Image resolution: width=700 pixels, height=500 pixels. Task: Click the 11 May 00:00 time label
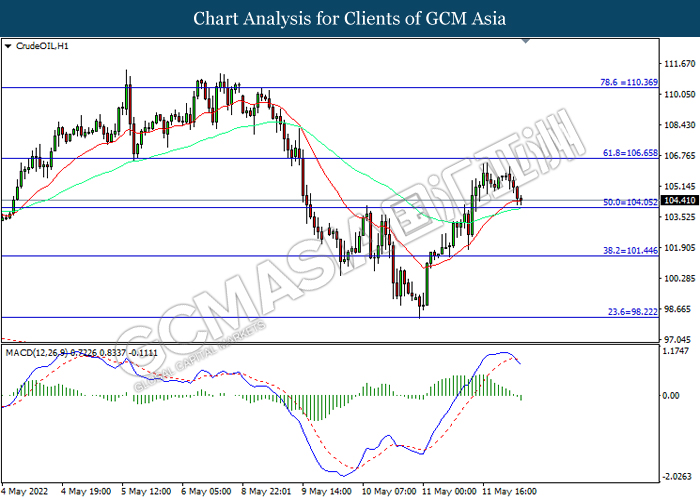[449, 492]
